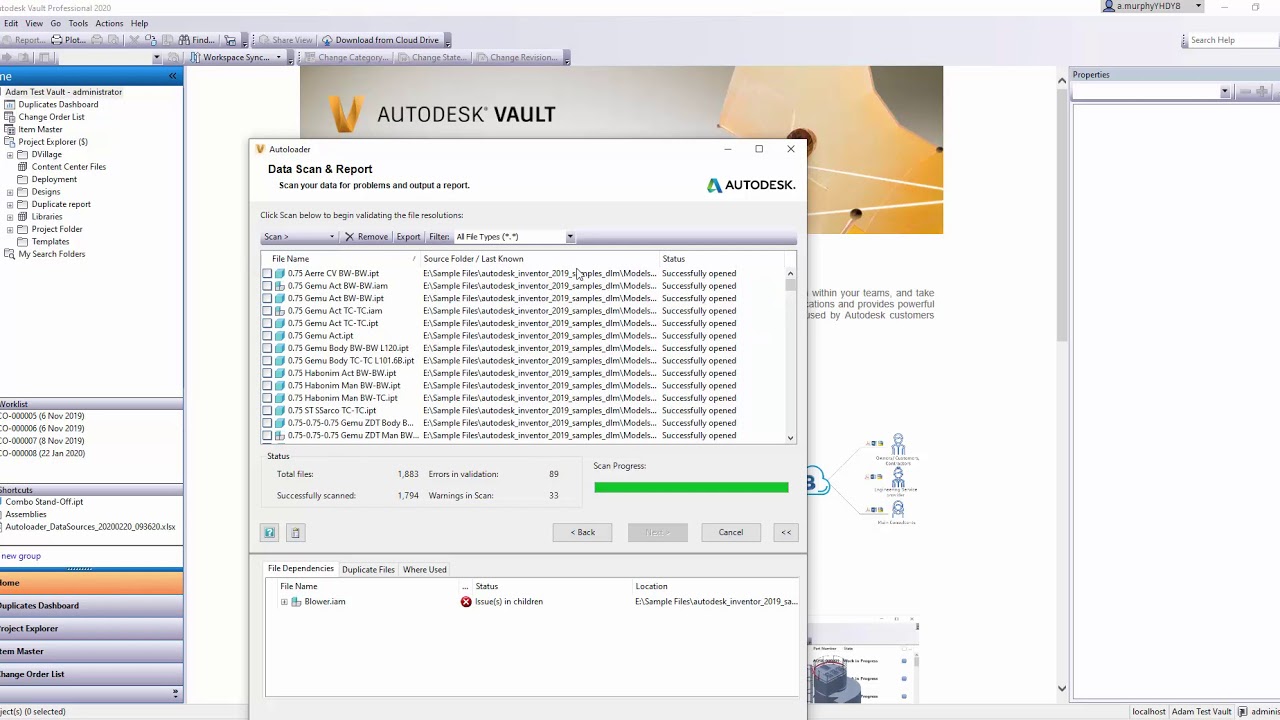1280x720 pixels.
Task: Check the box for 0.75 Gemu Body BW-BW L120.ipt
Action: 267,348
